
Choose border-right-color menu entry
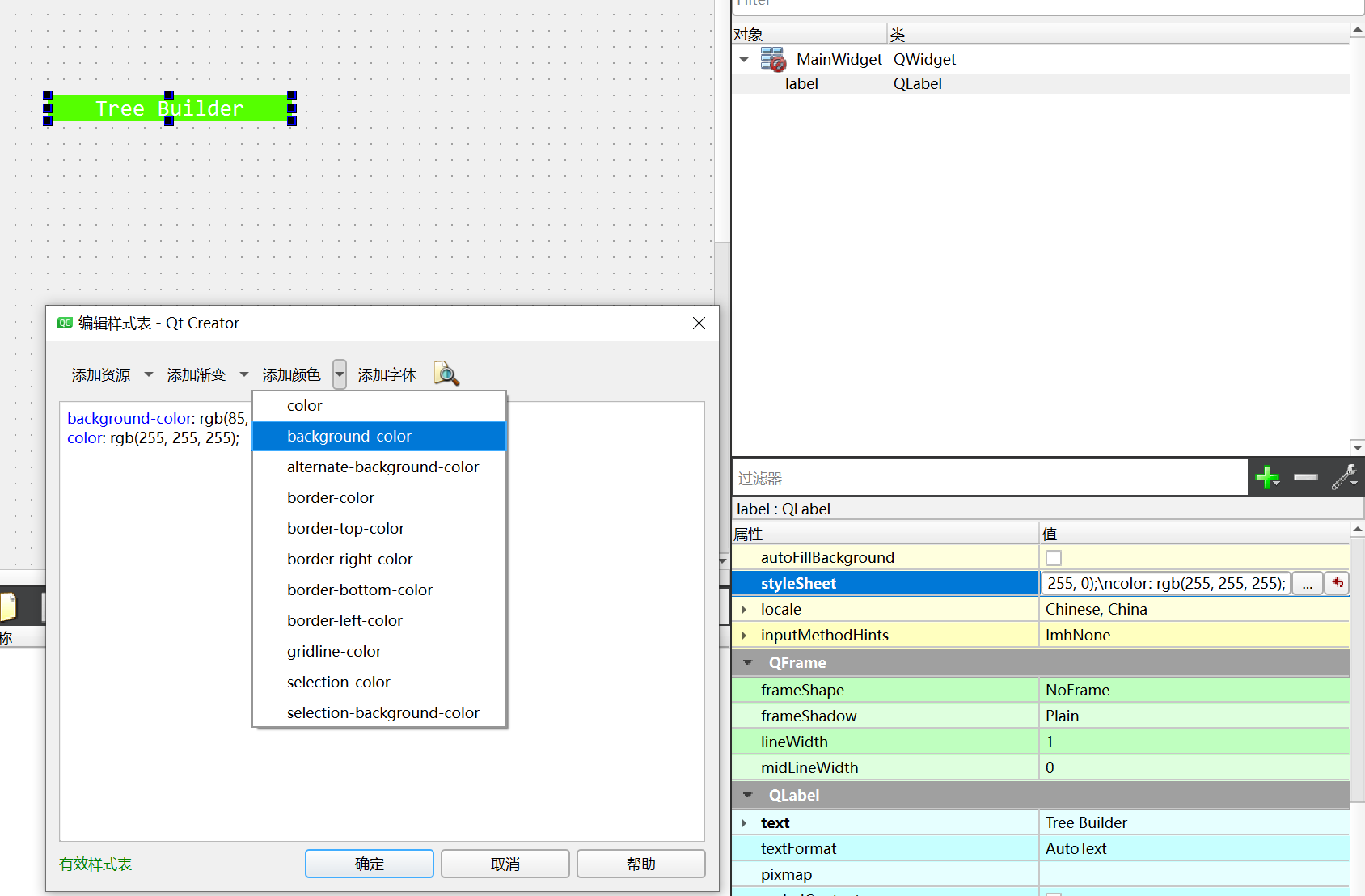tap(379, 560)
